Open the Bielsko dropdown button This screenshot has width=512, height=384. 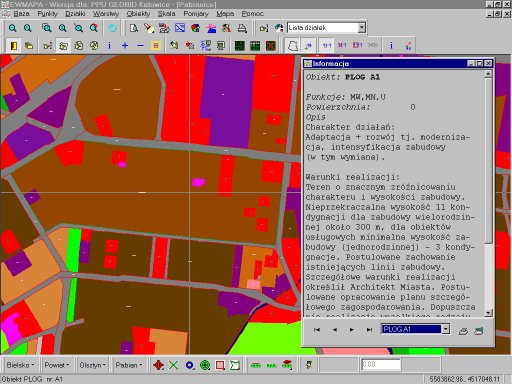(x=20, y=365)
